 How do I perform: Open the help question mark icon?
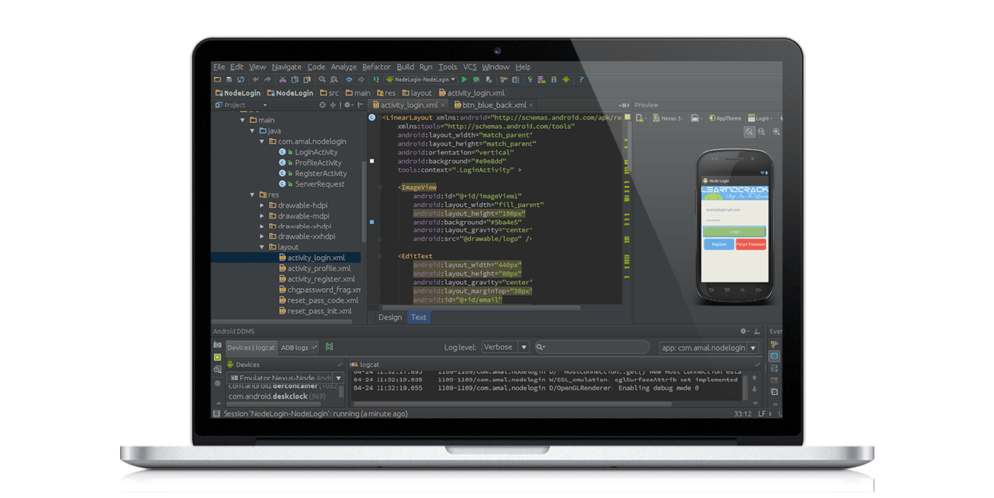(581, 79)
